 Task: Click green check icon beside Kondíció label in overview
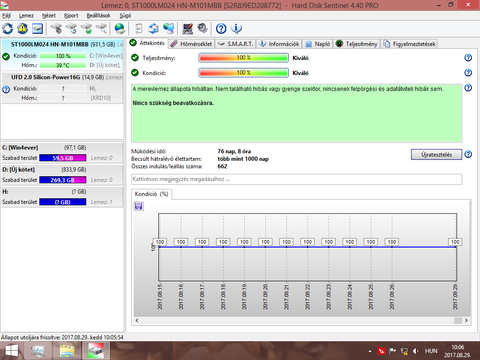click(x=135, y=73)
